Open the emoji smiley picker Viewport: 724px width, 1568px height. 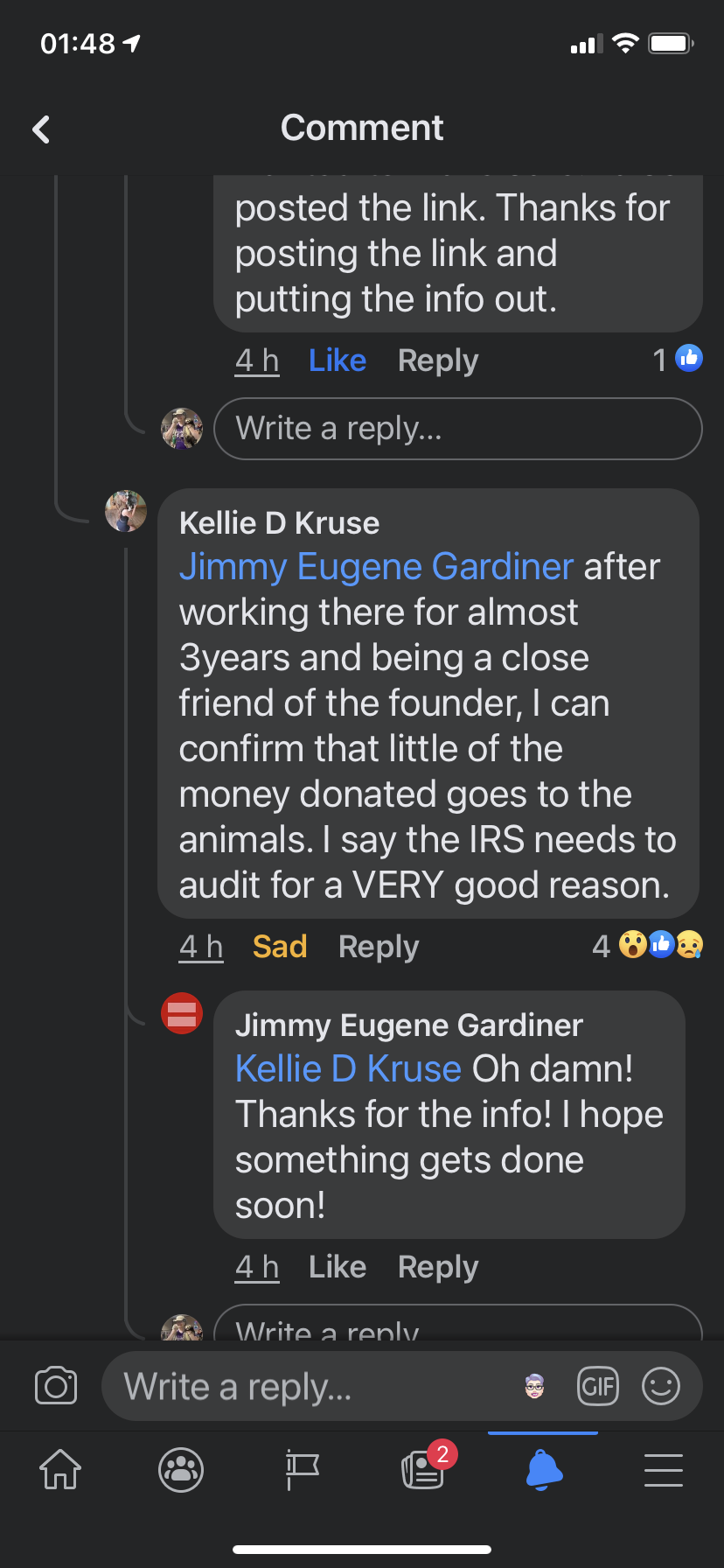click(x=661, y=1386)
